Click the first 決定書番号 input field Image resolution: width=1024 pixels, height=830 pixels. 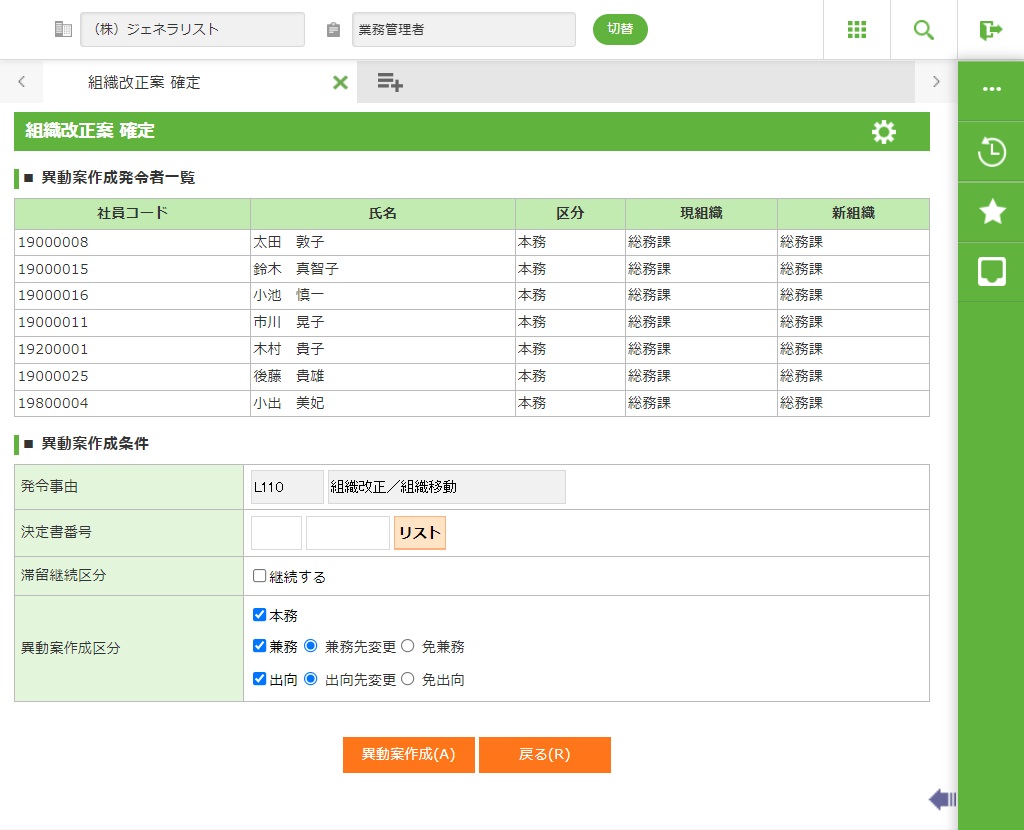coord(276,533)
